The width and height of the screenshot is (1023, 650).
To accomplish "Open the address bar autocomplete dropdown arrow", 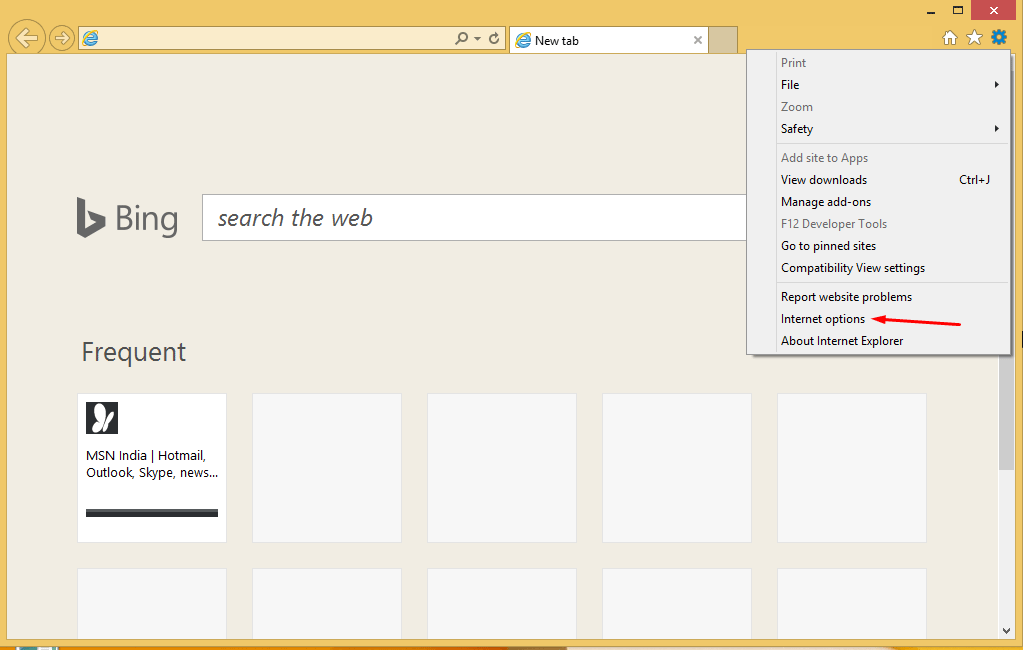I will (478, 39).
